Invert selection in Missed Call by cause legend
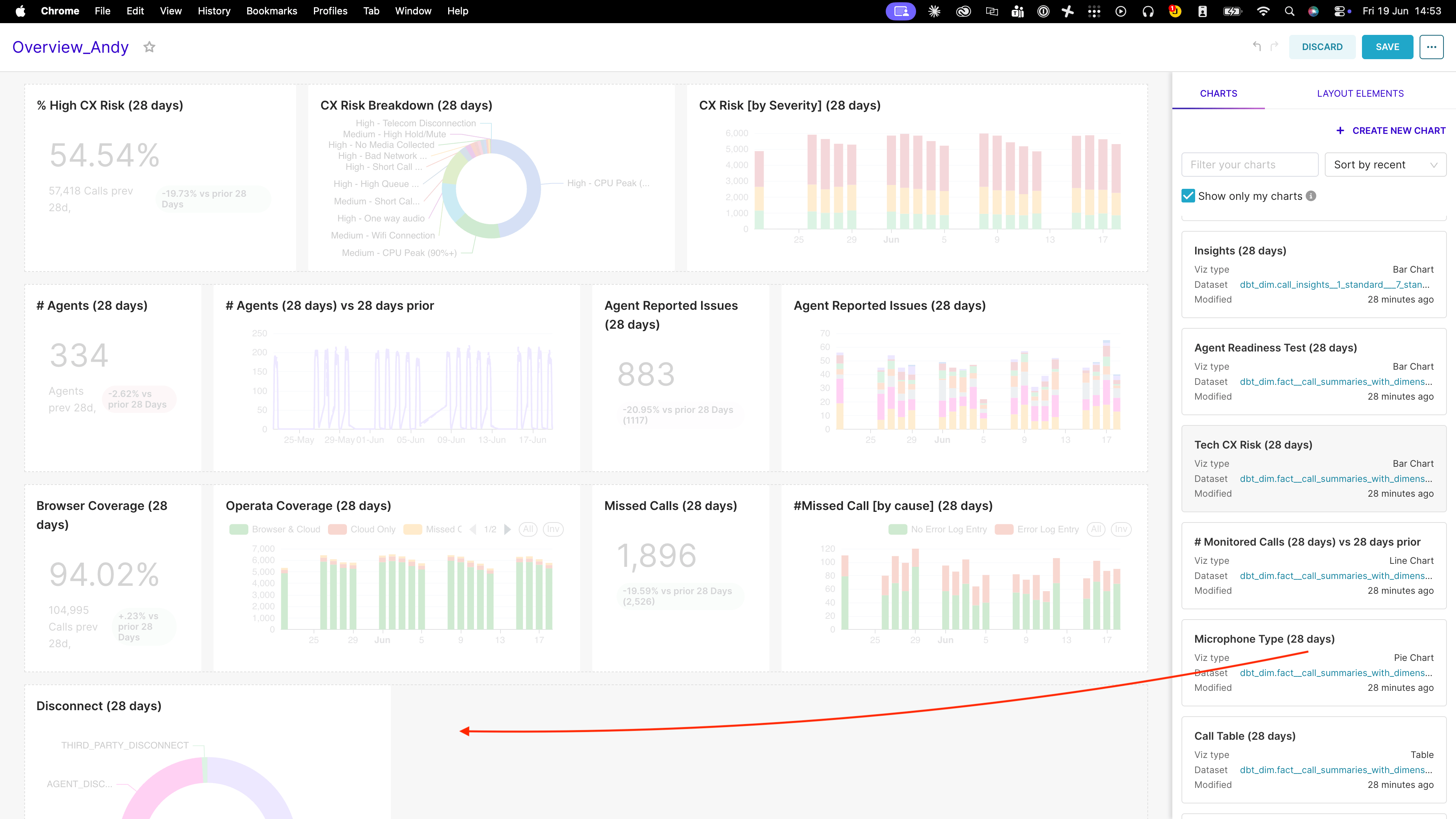 1121,529
